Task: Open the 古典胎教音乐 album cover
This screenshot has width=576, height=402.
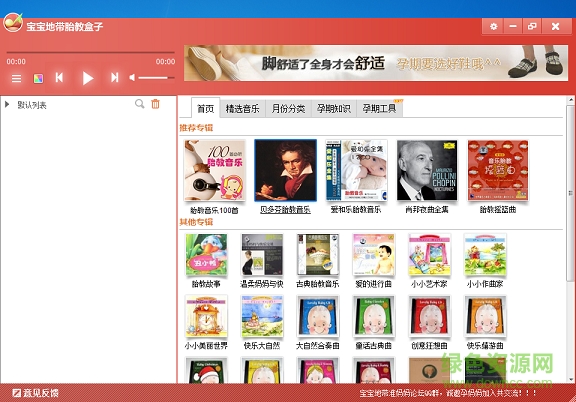Action: [318, 255]
